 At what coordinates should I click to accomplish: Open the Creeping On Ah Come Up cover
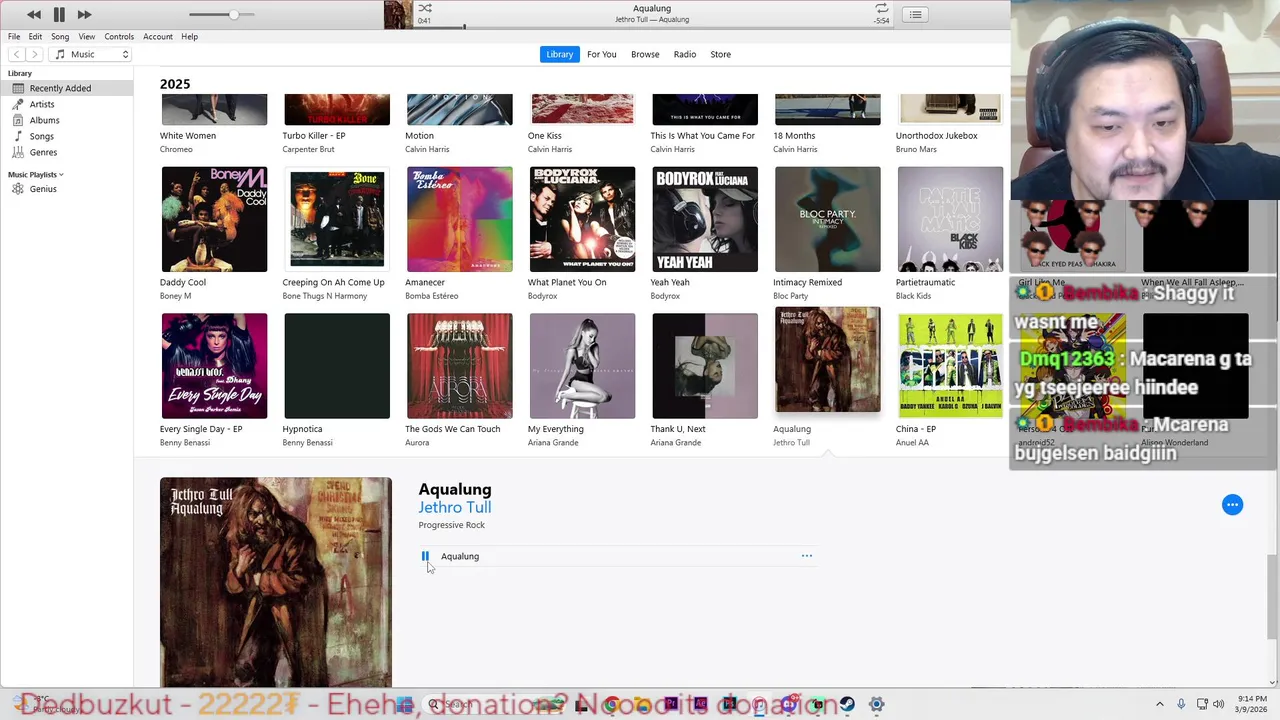click(337, 219)
